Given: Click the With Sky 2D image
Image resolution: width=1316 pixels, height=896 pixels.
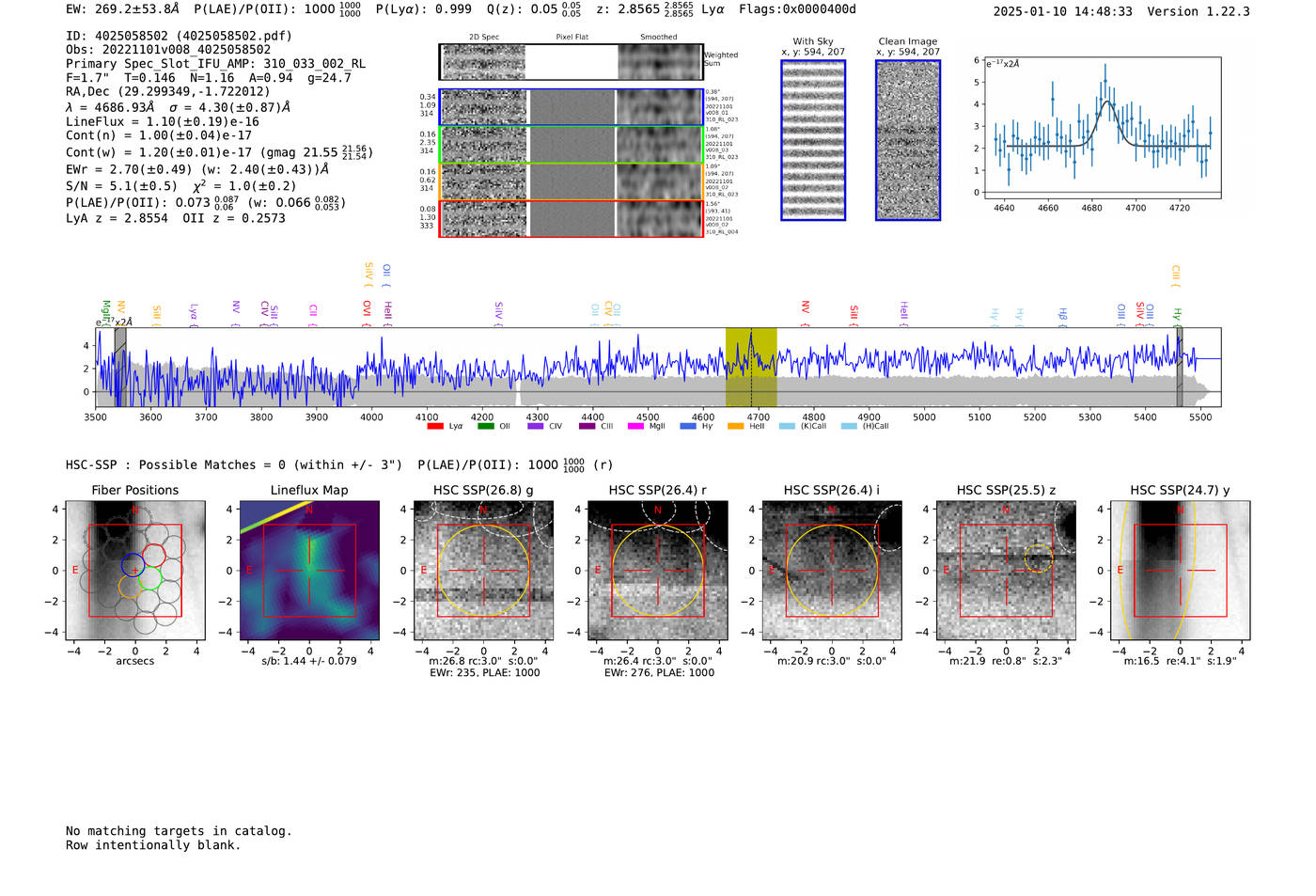Looking at the screenshot, I should tap(813, 140).
